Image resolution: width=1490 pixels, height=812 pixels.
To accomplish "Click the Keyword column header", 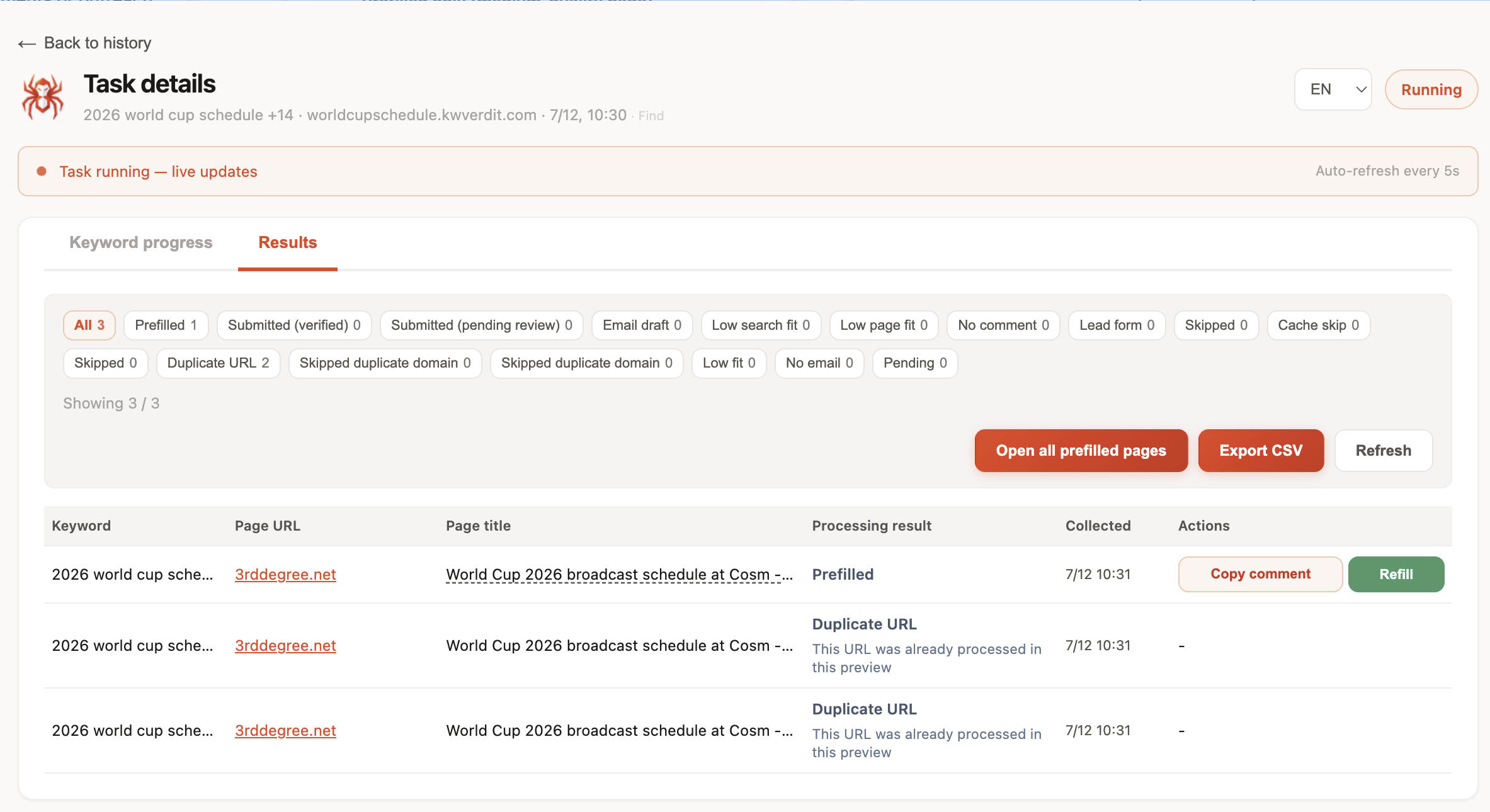I will pos(81,526).
